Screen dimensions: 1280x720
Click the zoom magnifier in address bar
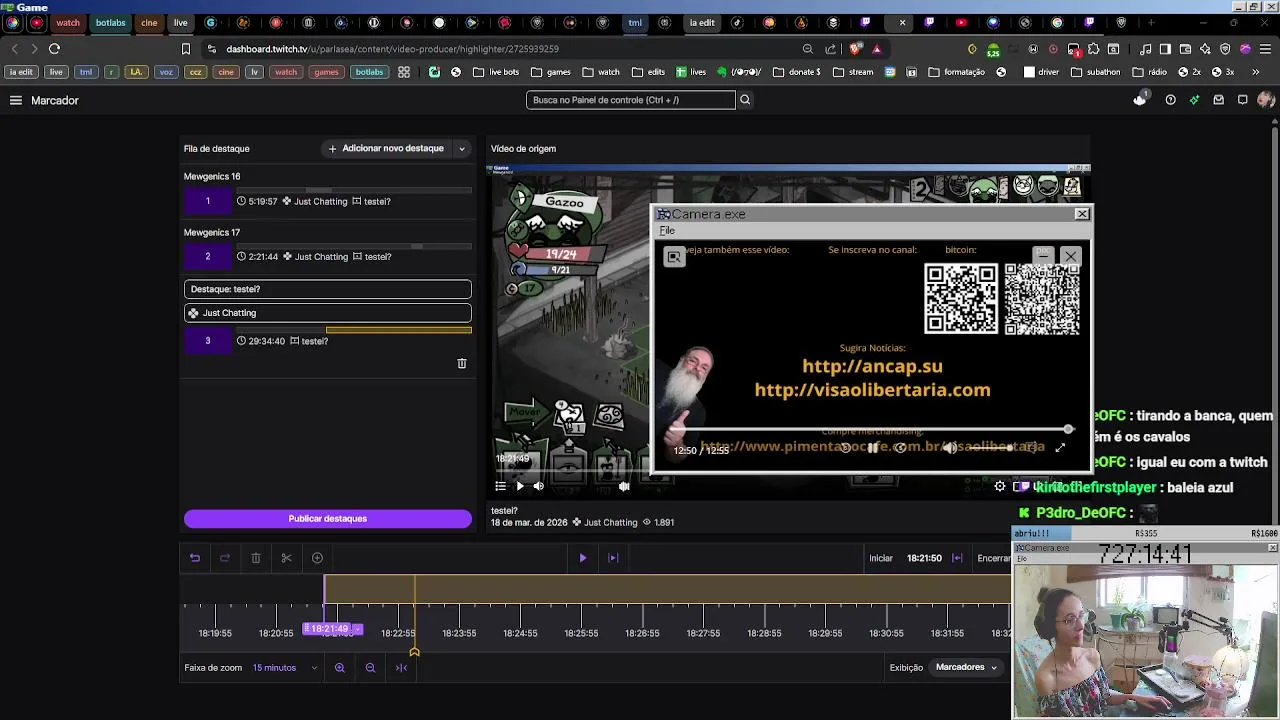point(808,49)
